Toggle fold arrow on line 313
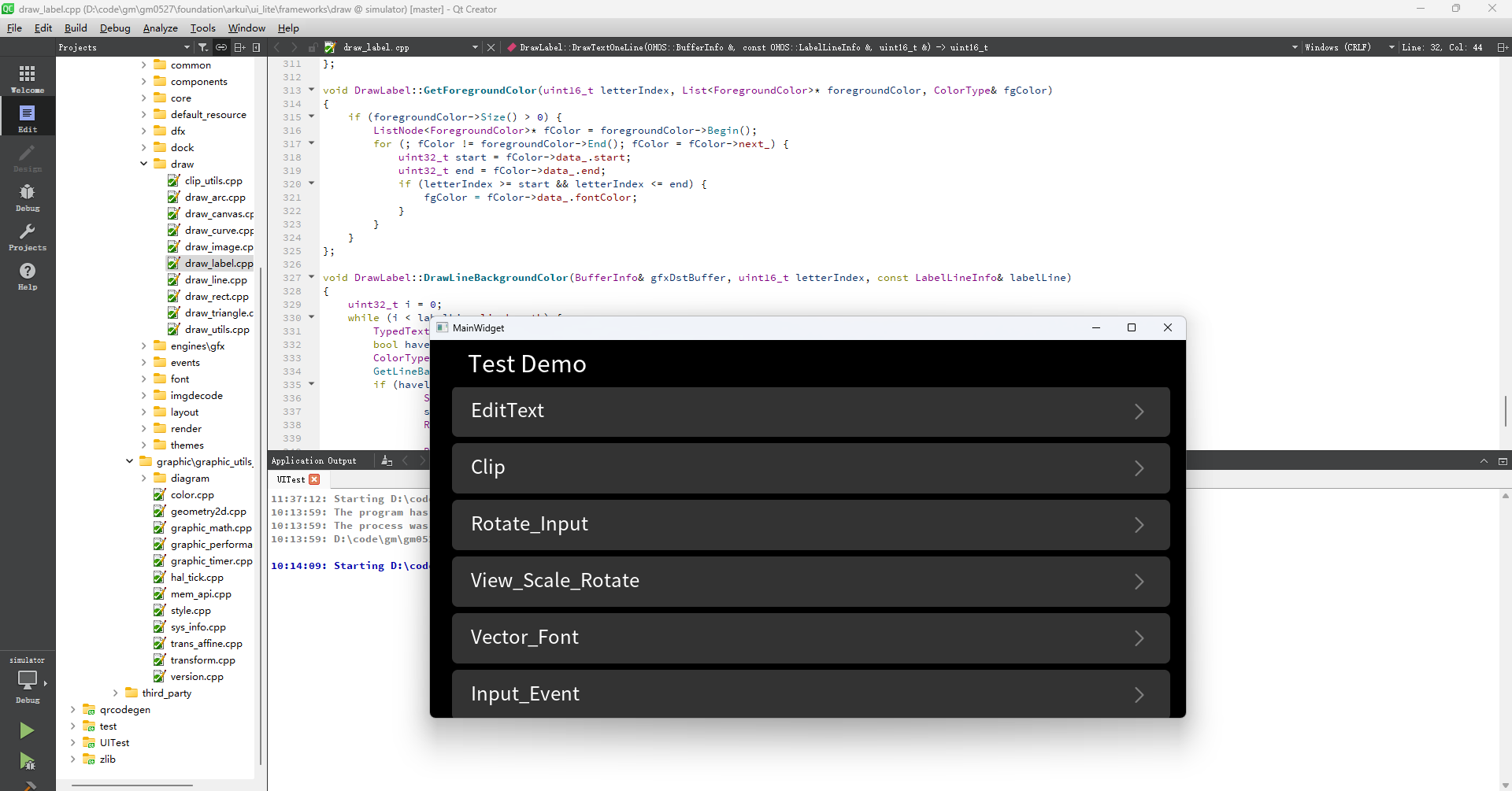The width and height of the screenshot is (1512, 791). 312,90
